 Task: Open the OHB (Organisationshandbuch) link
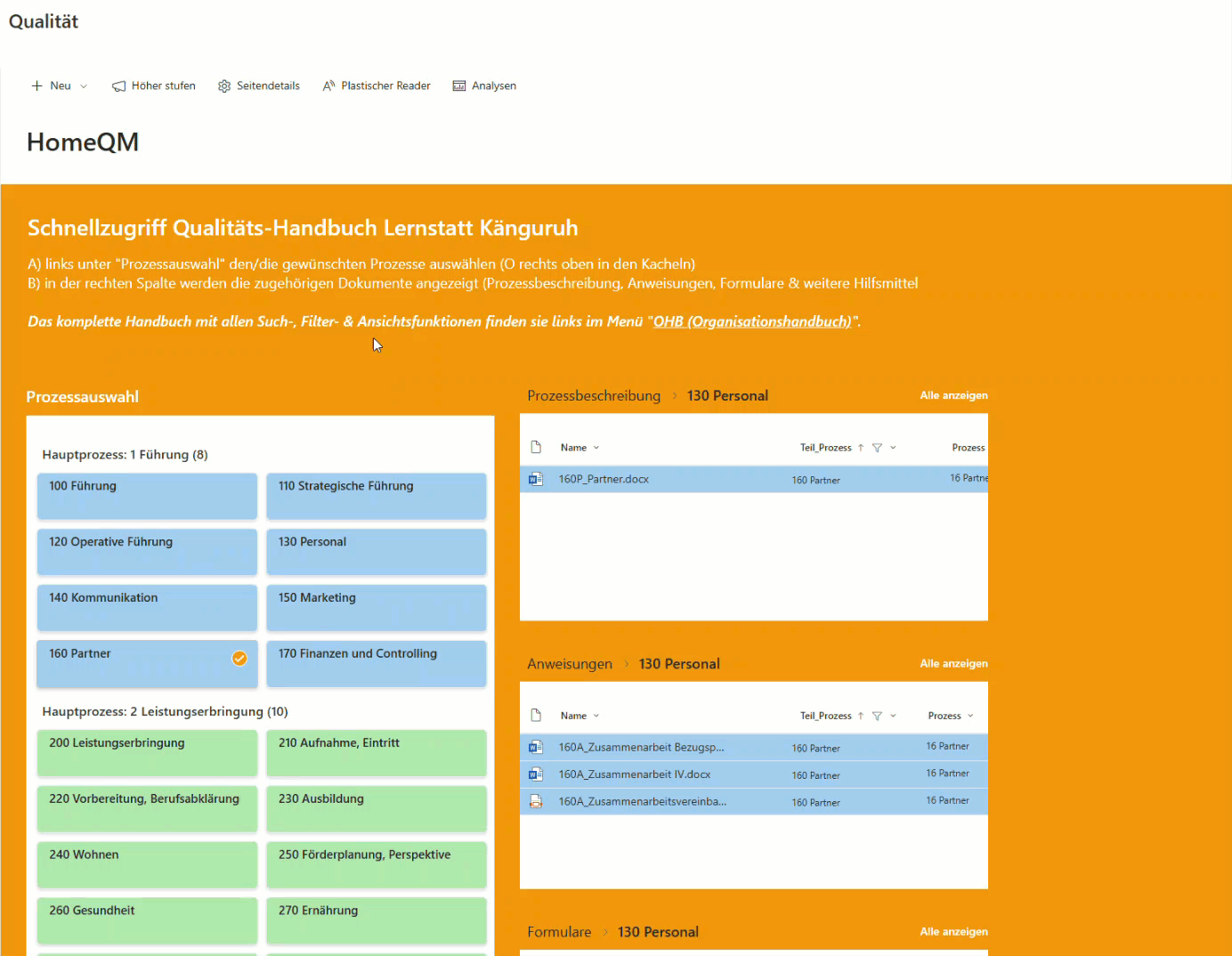pyautogui.click(x=752, y=321)
